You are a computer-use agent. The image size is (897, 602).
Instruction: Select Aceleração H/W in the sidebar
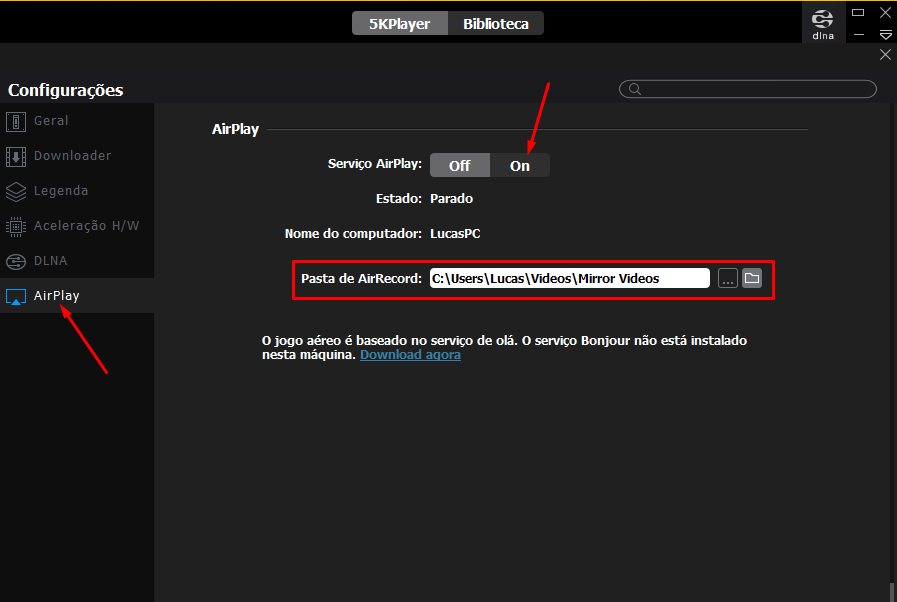[x=86, y=226]
